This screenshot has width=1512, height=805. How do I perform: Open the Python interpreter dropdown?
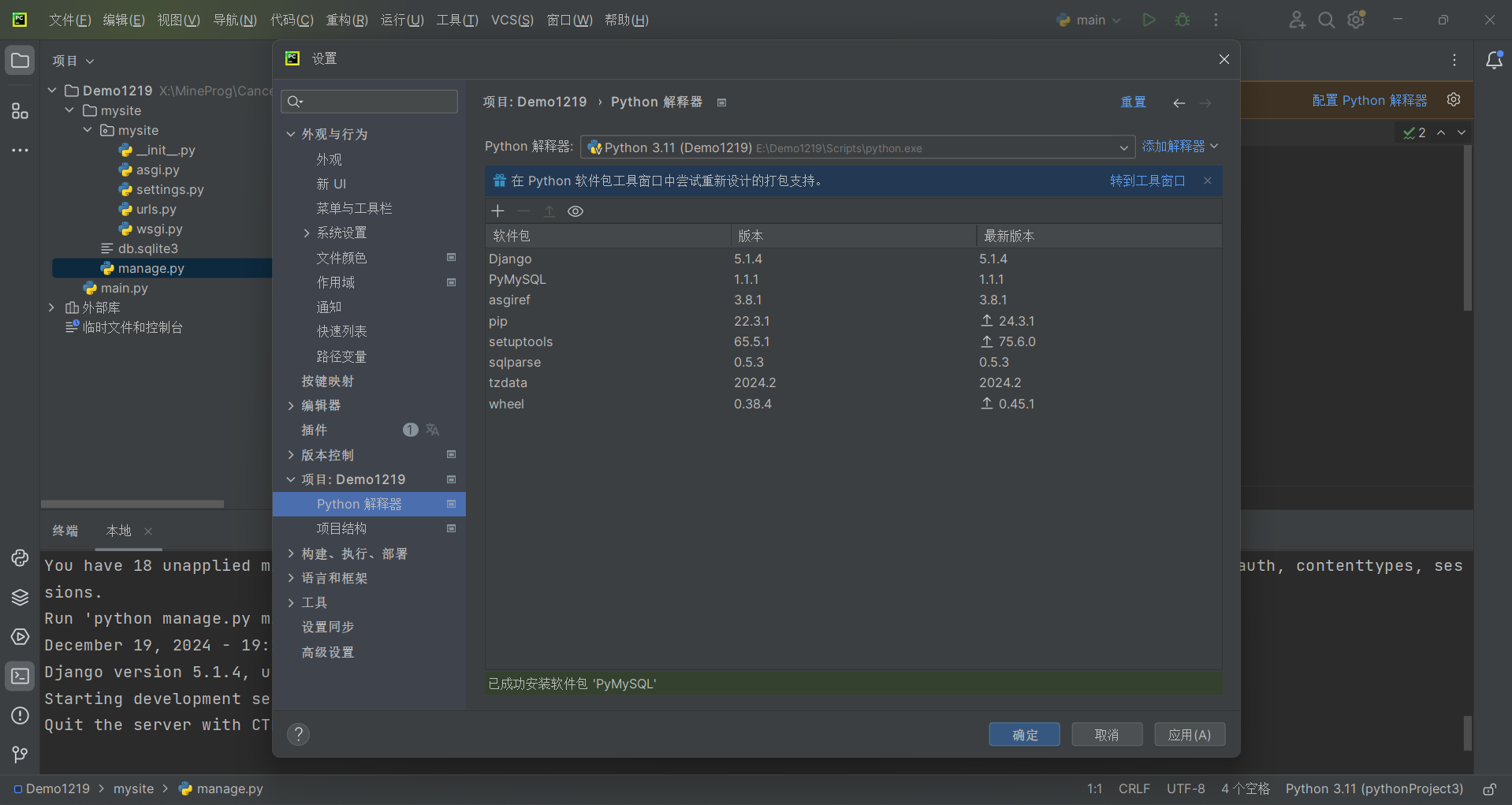857,147
